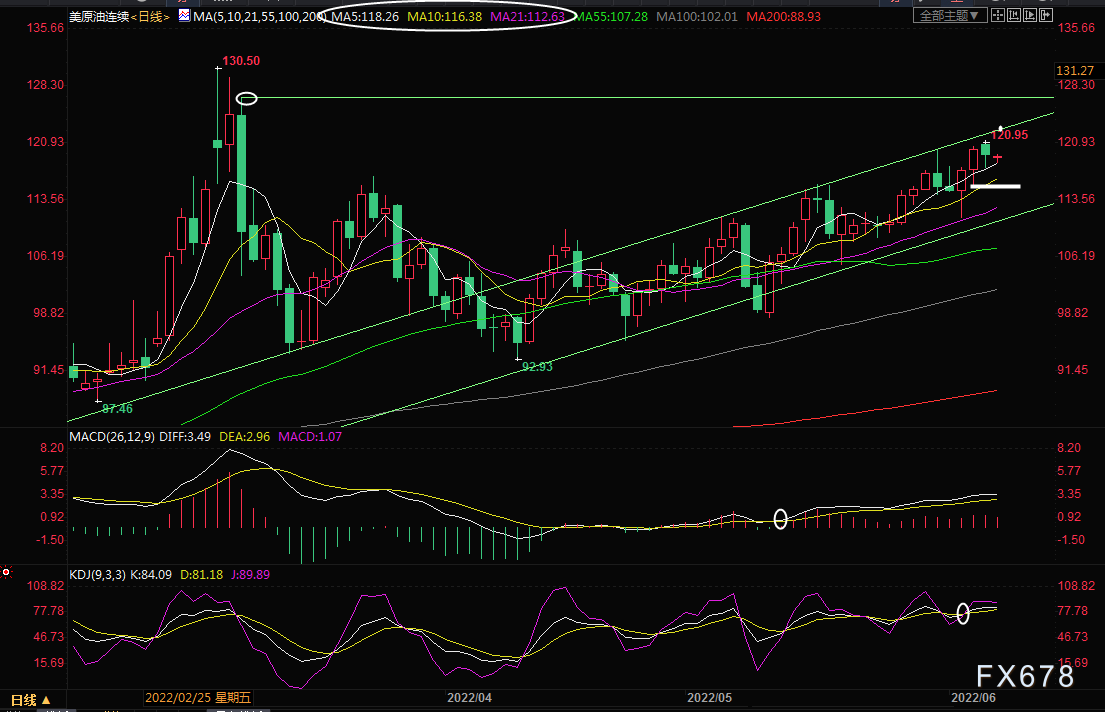Click the crosshair cursor icon
The width and height of the screenshot is (1105, 712).
tap(998, 16)
